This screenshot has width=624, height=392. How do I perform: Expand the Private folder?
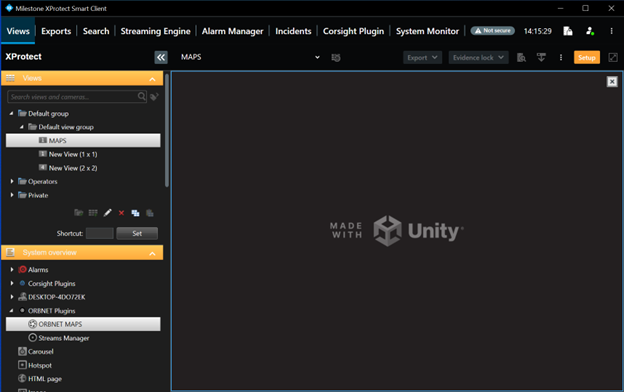(x=12, y=195)
